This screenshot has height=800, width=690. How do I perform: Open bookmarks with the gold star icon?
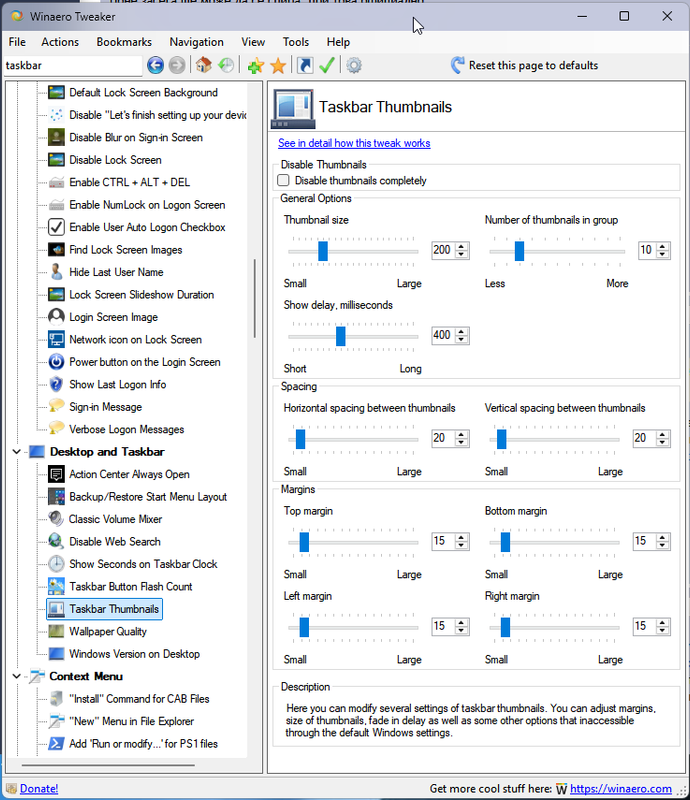pyautogui.click(x=278, y=65)
